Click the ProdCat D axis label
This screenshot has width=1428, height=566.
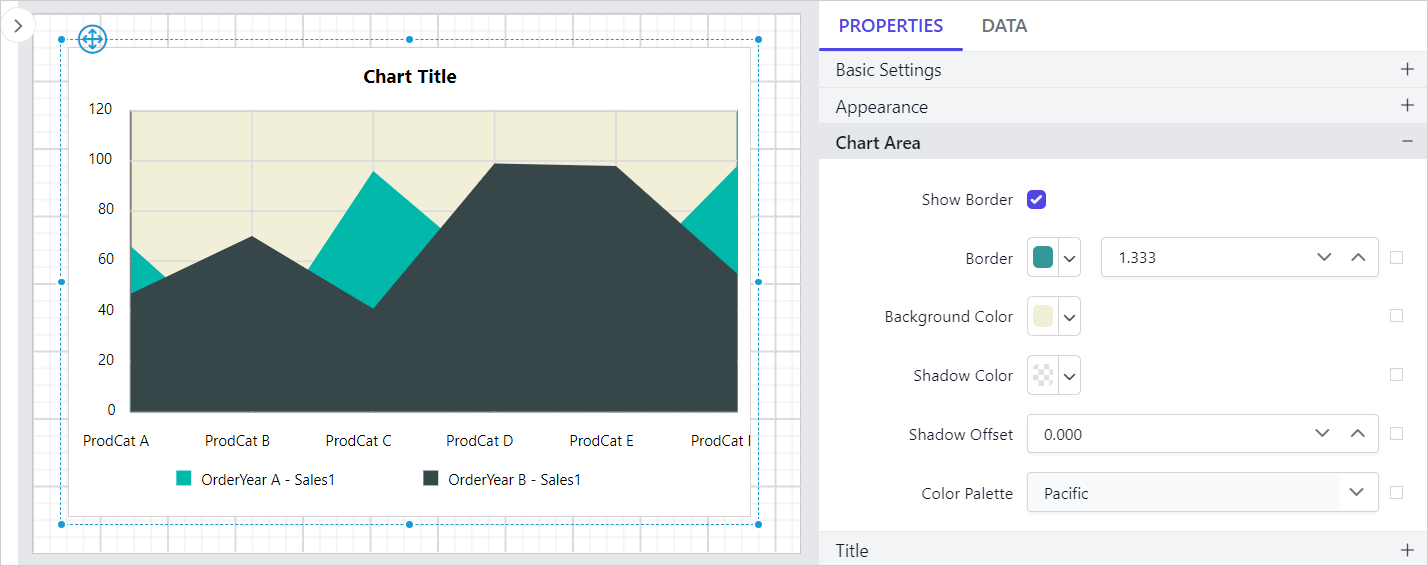pos(479,441)
